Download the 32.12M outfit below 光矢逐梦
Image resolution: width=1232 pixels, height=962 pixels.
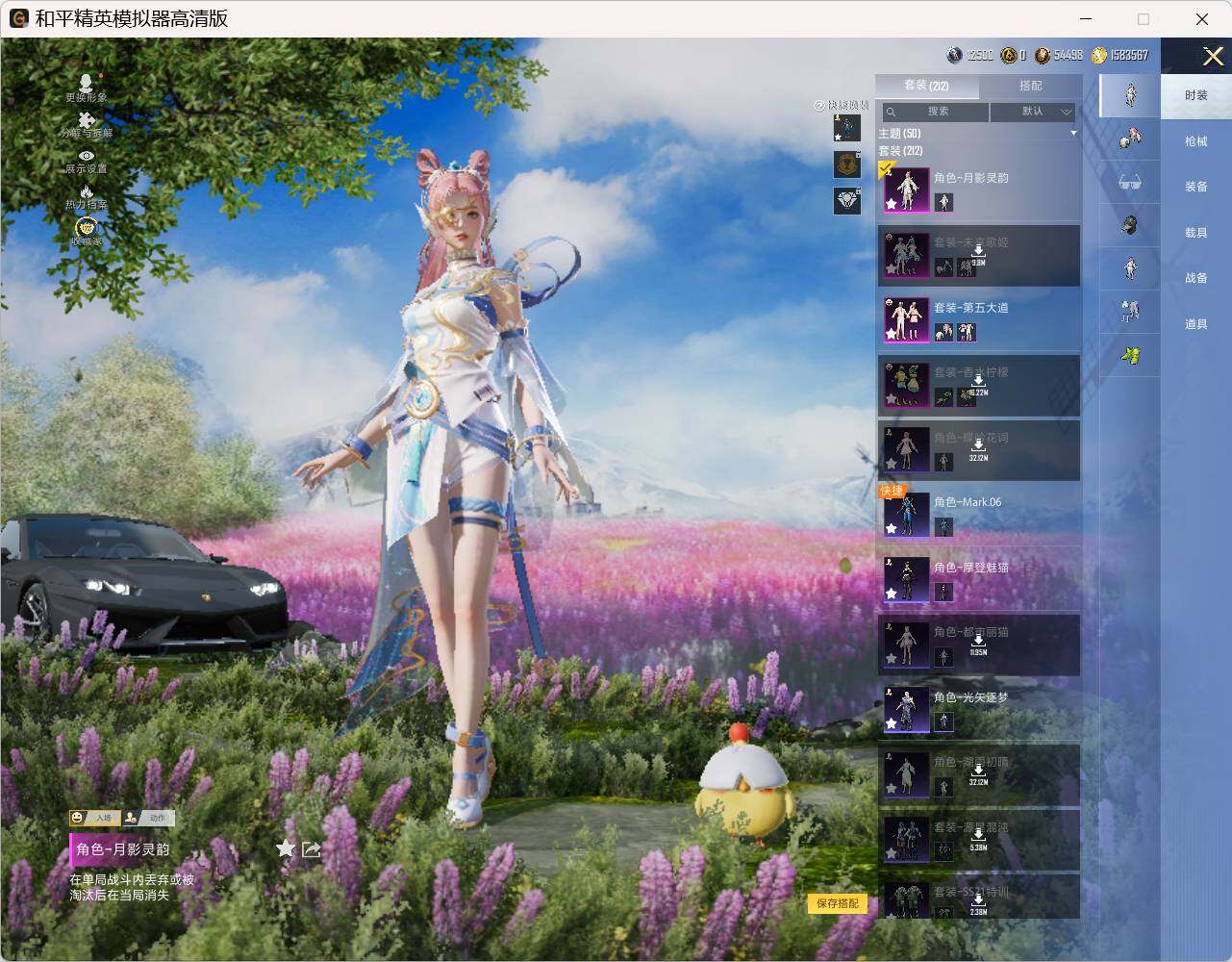click(x=979, y=774)
